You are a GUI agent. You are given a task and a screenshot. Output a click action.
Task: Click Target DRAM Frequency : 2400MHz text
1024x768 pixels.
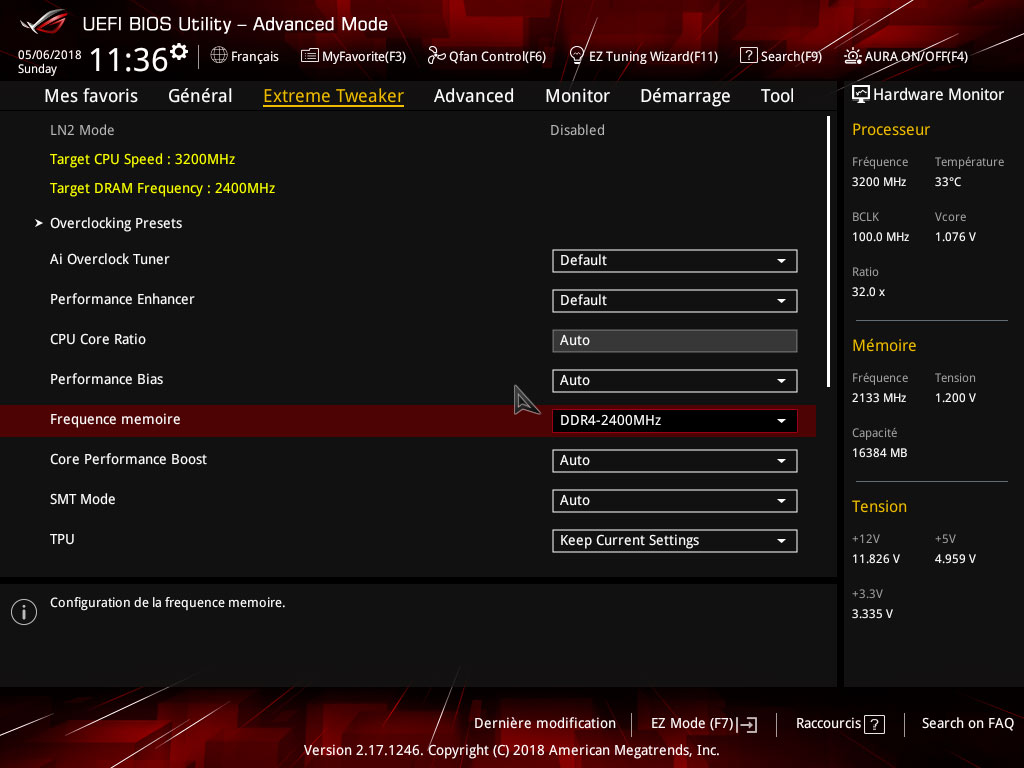[x=163, y=189]
